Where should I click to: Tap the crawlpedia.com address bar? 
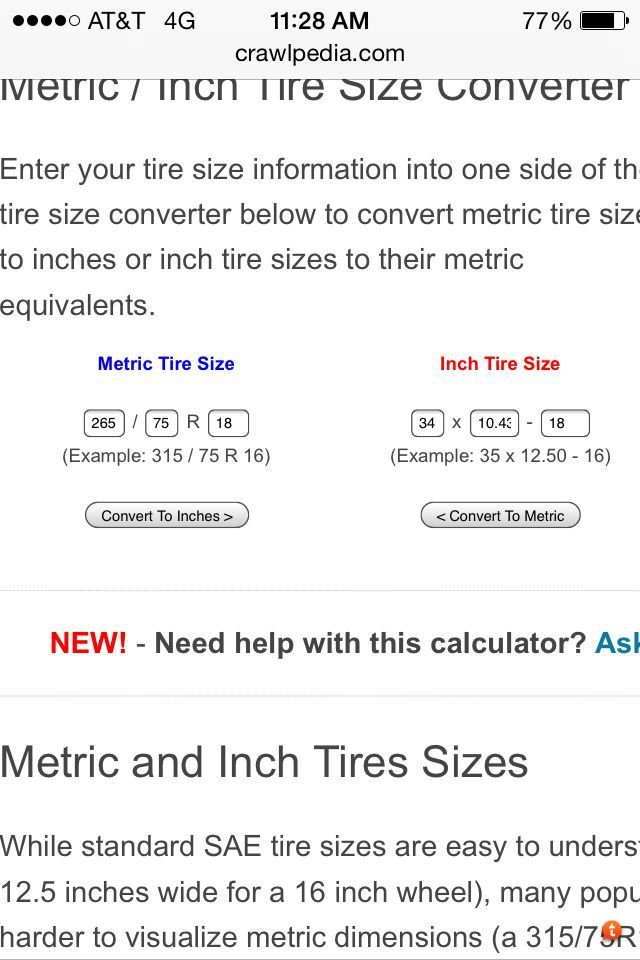pos(320,54)
